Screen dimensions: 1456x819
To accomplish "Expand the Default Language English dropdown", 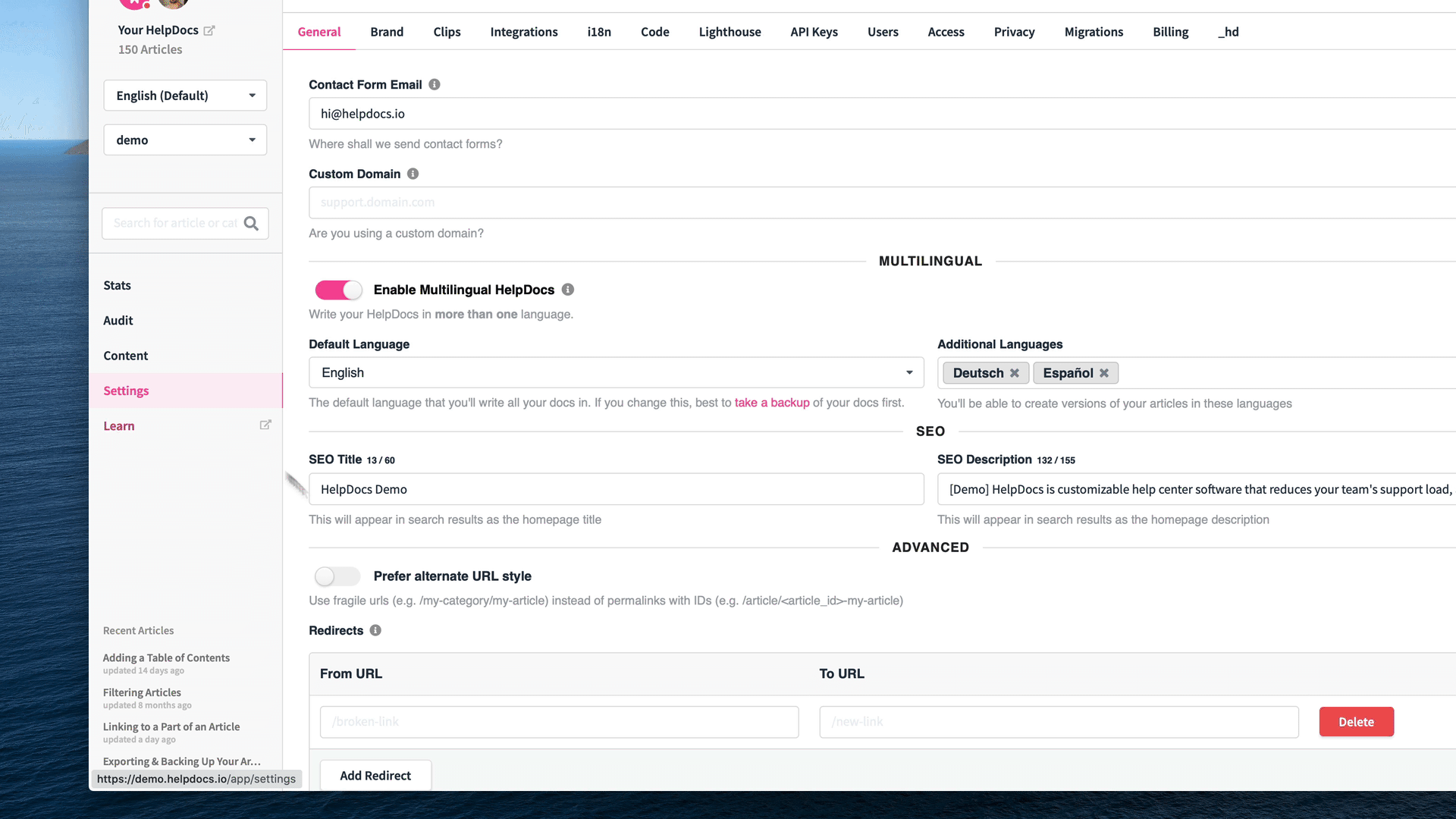I will tap(617, 372).
